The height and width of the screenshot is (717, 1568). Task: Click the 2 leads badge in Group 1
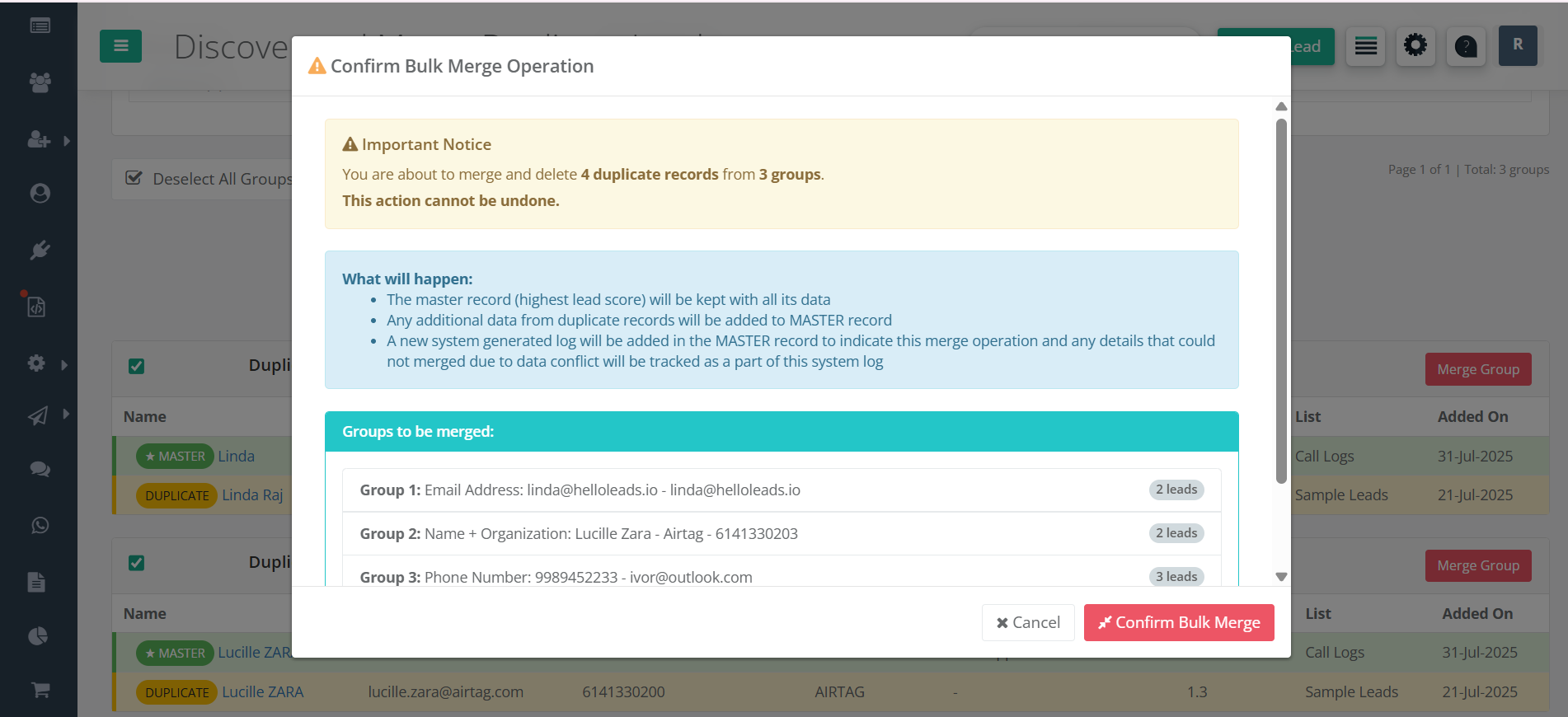pyautogui.click(x=1176, y=490)
